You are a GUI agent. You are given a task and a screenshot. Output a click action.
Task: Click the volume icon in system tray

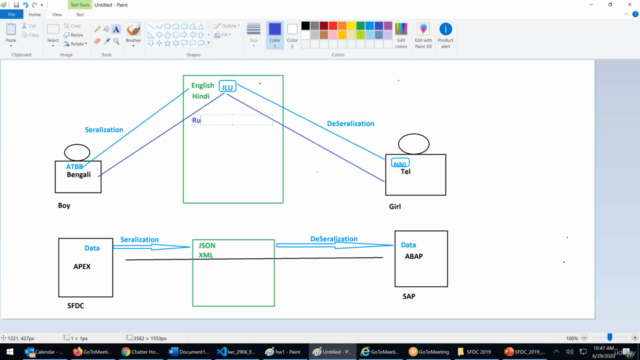[x=569, y=351]
